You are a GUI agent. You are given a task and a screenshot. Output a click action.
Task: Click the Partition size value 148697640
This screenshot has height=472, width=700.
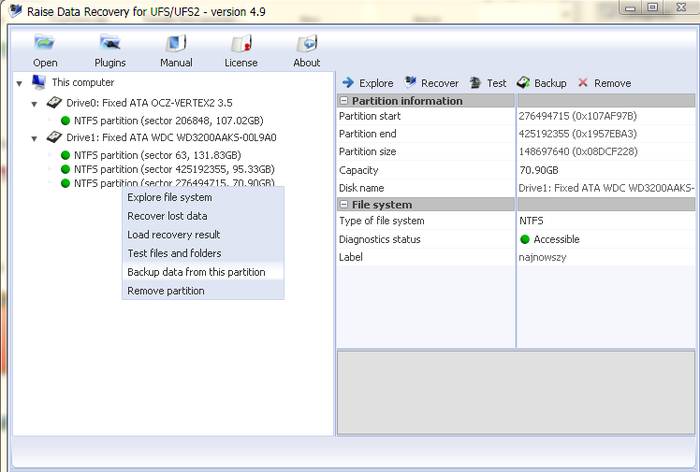578,152
